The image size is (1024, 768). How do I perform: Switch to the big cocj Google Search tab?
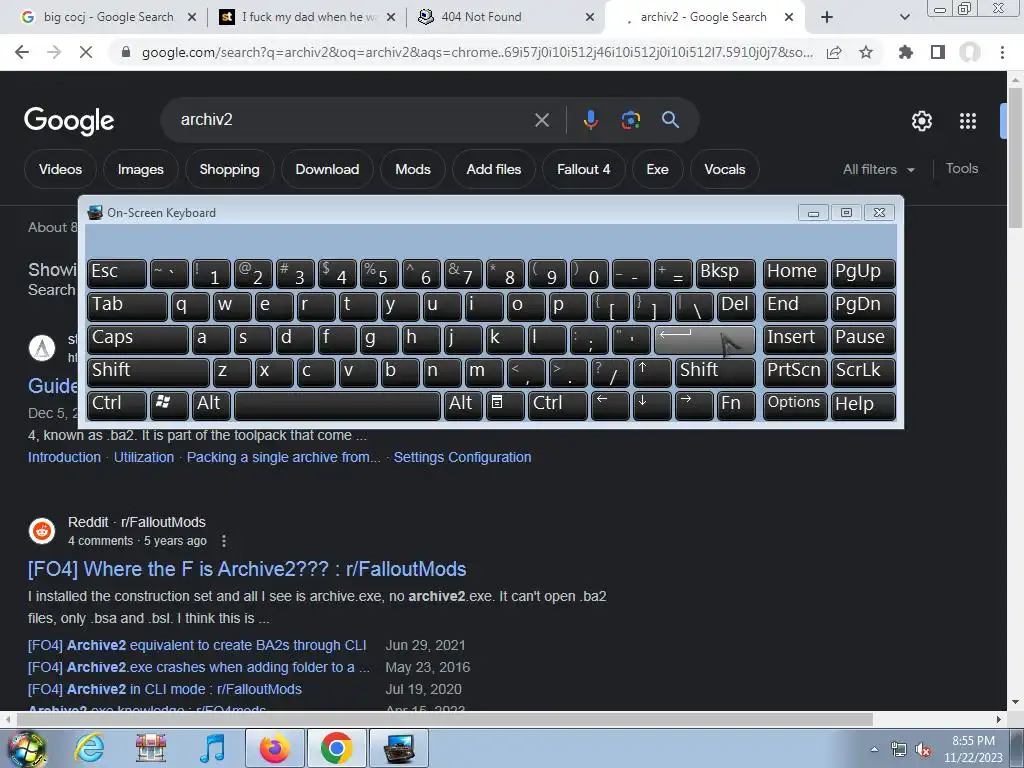(x=108, y=17)
